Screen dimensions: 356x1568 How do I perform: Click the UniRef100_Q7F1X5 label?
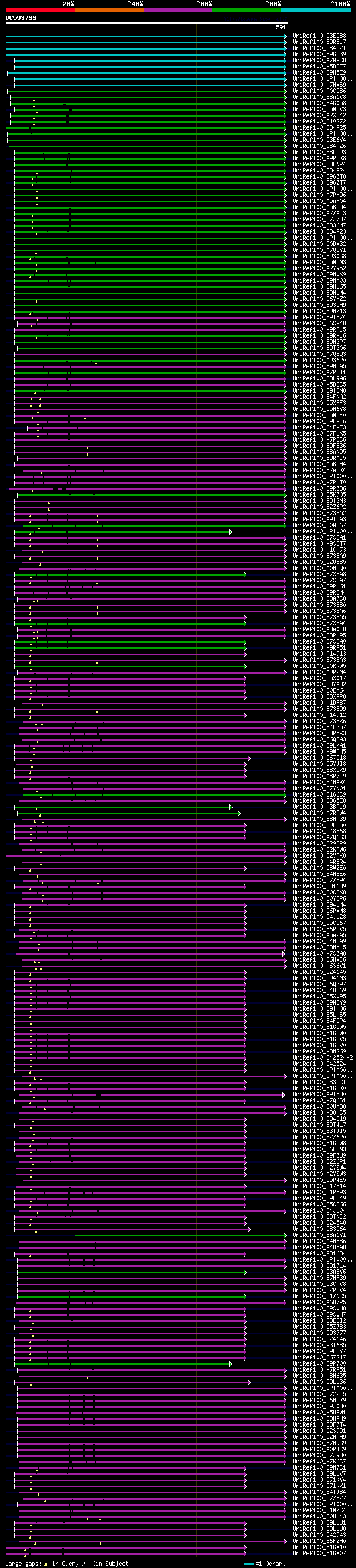[x=319, y=433]
